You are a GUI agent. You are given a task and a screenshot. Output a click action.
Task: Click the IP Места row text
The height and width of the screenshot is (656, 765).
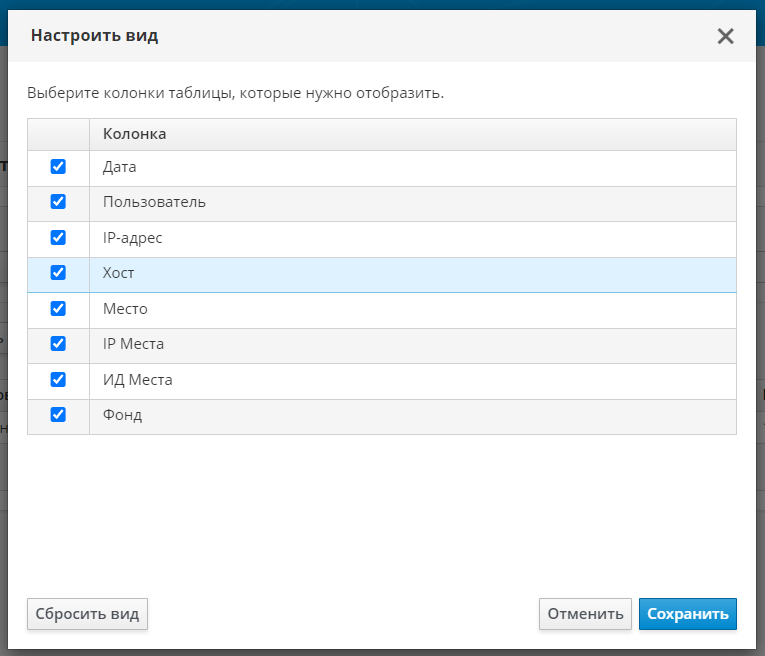click(x=133, y=345)
